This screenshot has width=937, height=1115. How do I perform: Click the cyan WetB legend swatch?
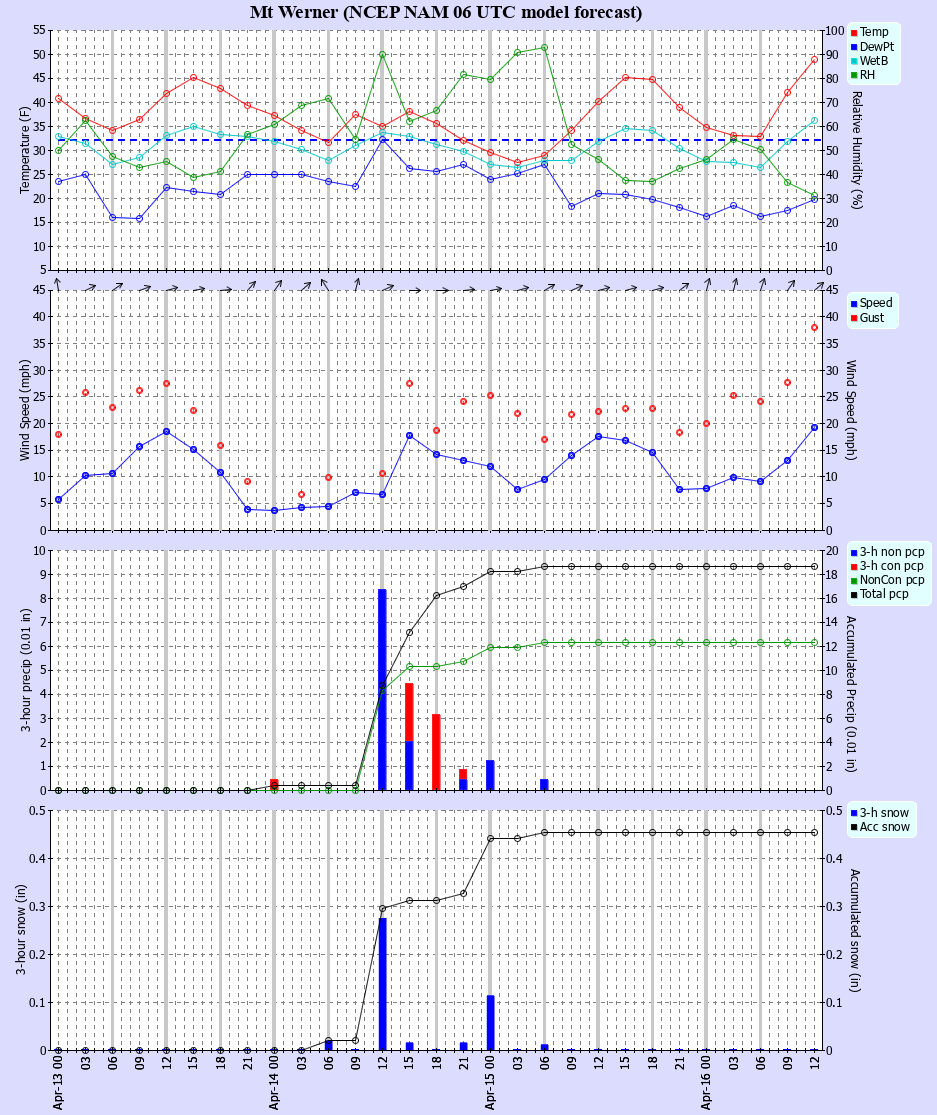coord(854,61)
